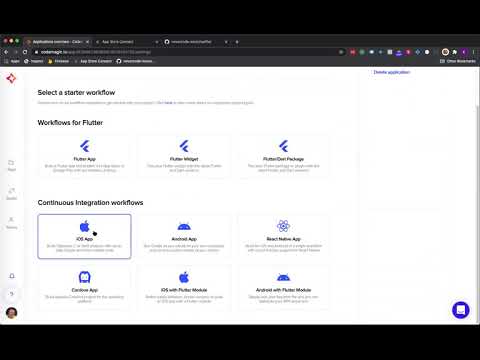Pick the iOS App workflow
This screenshot has height=360, width=480.
(84, 236)
